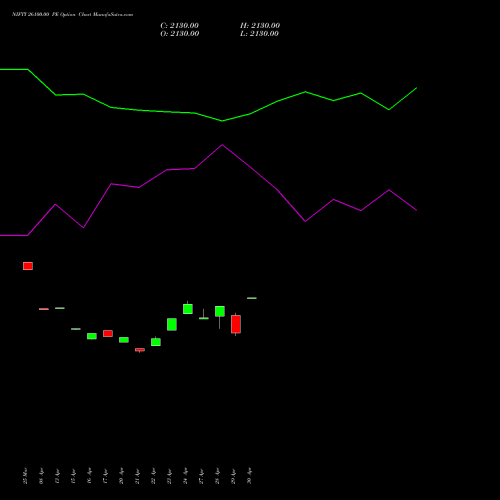Click the open value O: 2130.00

(180, 34)
